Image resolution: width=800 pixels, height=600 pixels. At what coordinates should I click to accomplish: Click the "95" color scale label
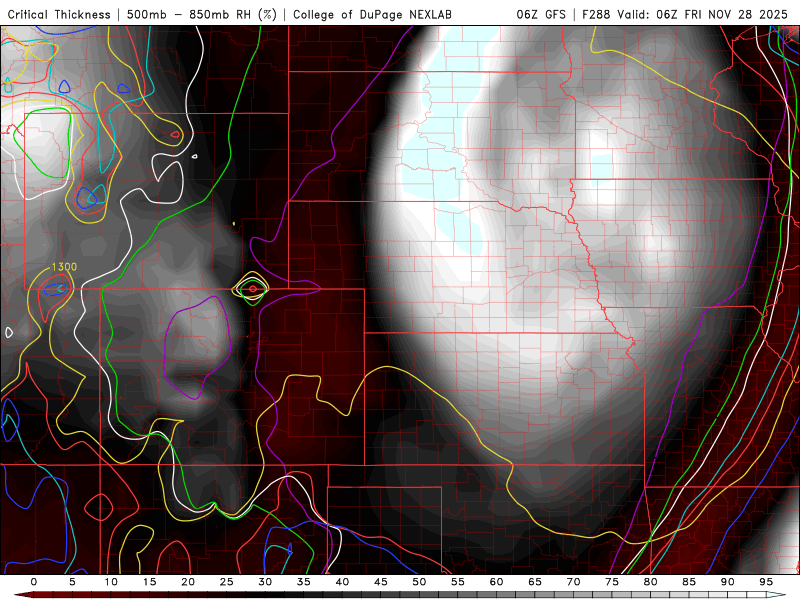click(x=766, y=582)
